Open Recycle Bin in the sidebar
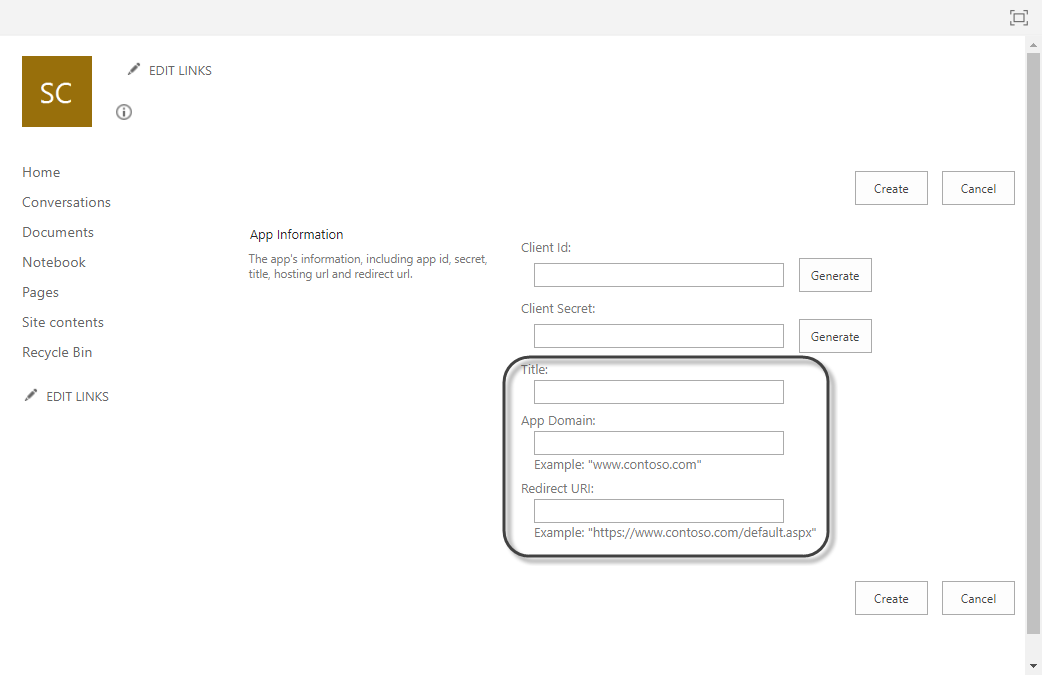Screen dimensions: 1042x675 pyautogui.click(x=57, y=352)
